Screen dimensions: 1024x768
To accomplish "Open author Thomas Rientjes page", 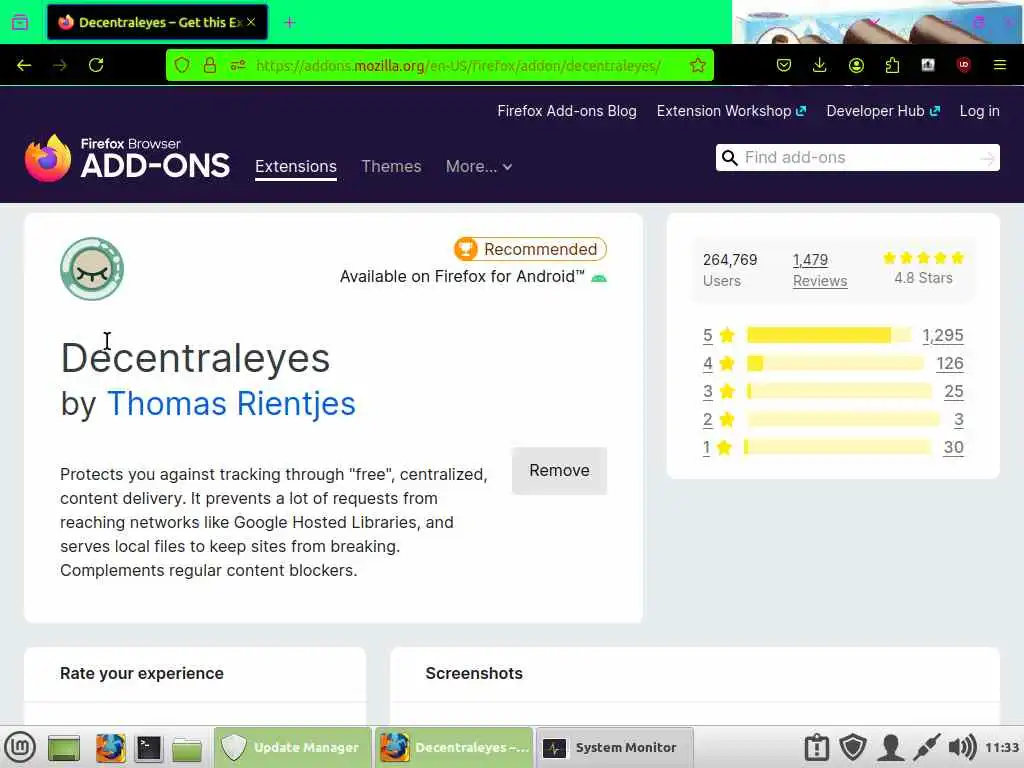I will pyautogui.click(x=231, y=404).
